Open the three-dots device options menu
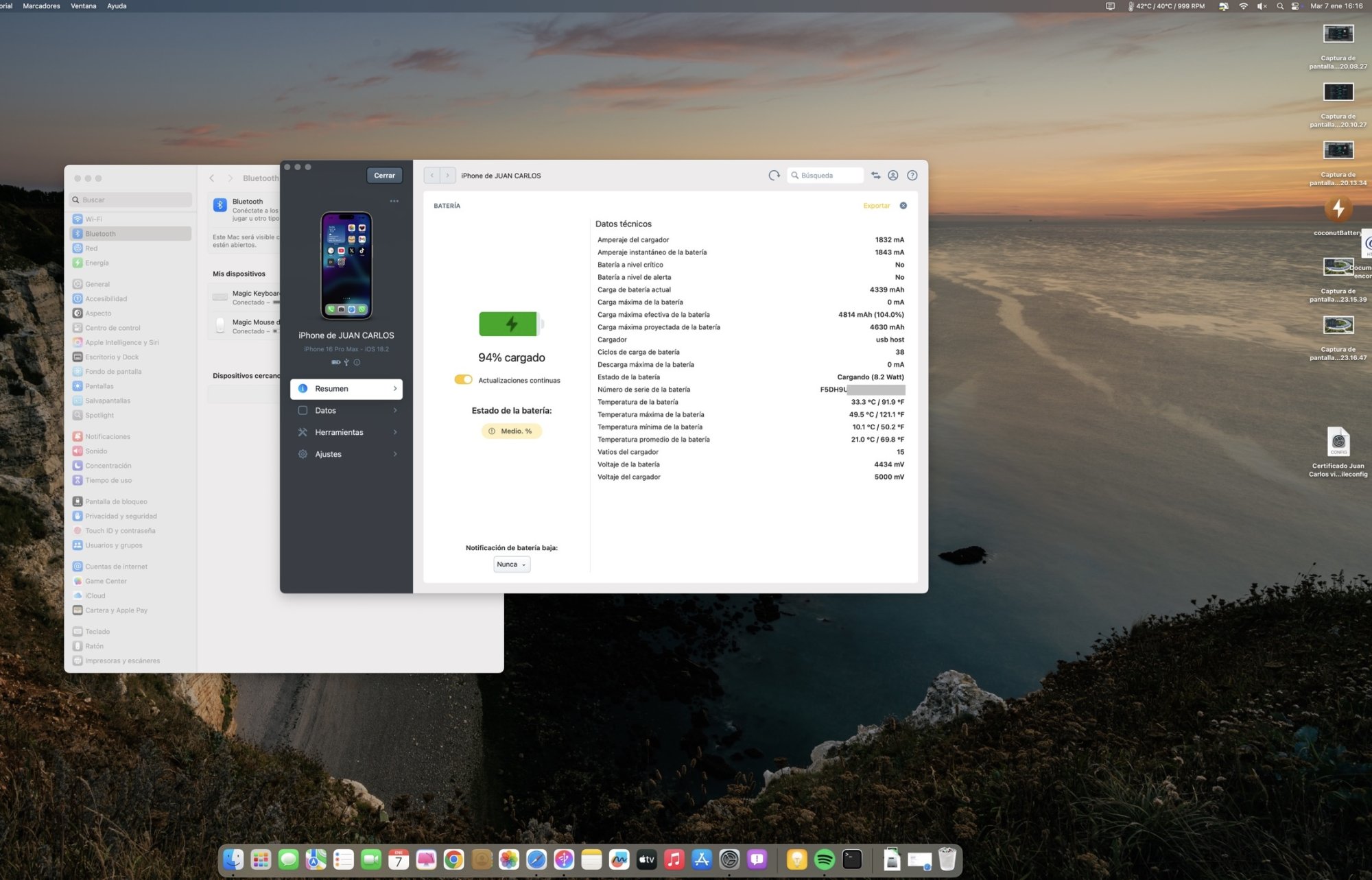Image resolution: width=1372 pixels, height=880 pixels. (394, 201)
